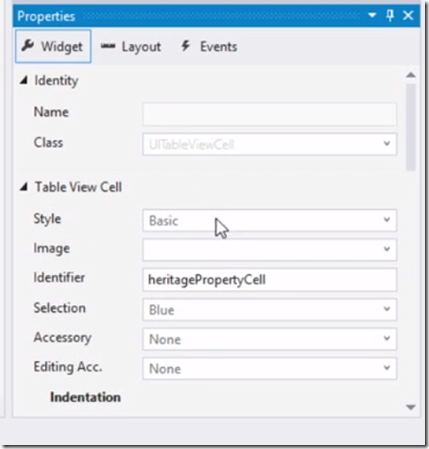429x449 pixels.
Task: Open the Editing Acc. dropdown
Action: pyautogui.click(x=269, y=368)
